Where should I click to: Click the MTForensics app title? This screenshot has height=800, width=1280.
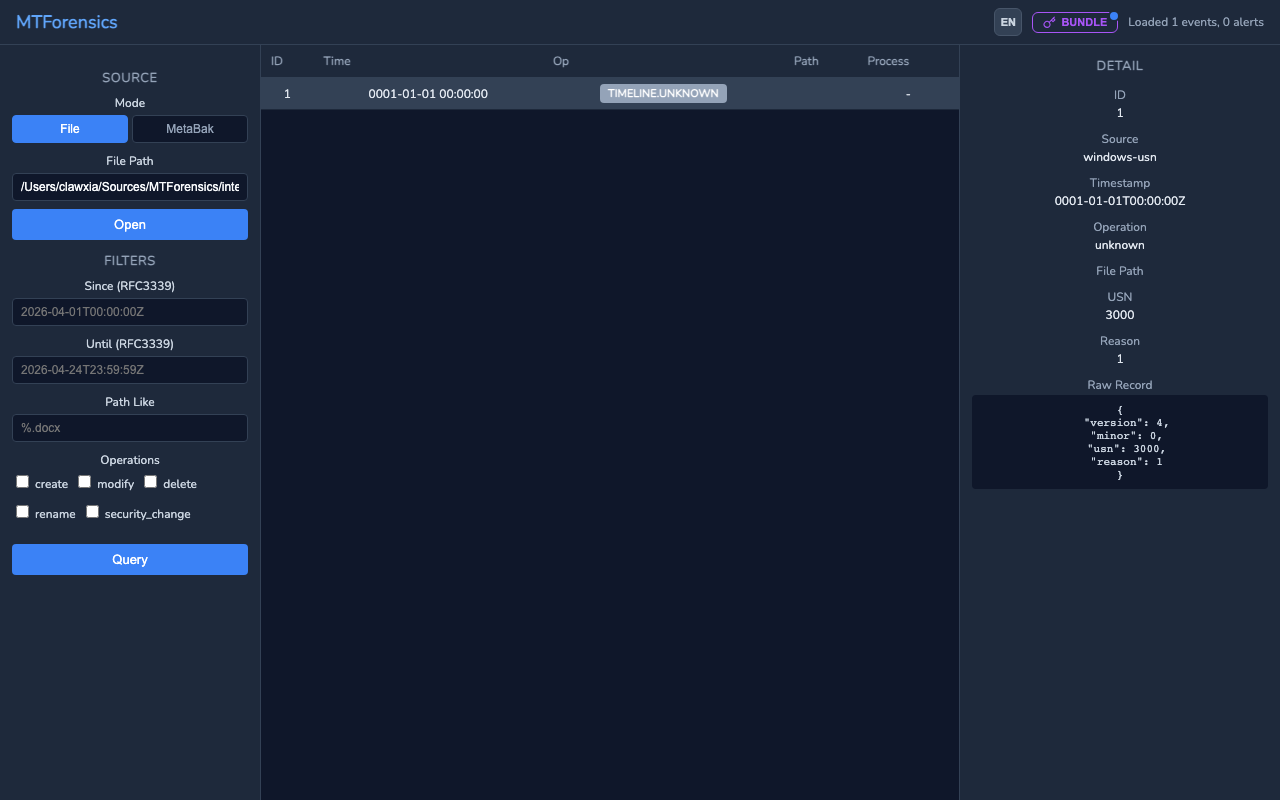[67, 22]
